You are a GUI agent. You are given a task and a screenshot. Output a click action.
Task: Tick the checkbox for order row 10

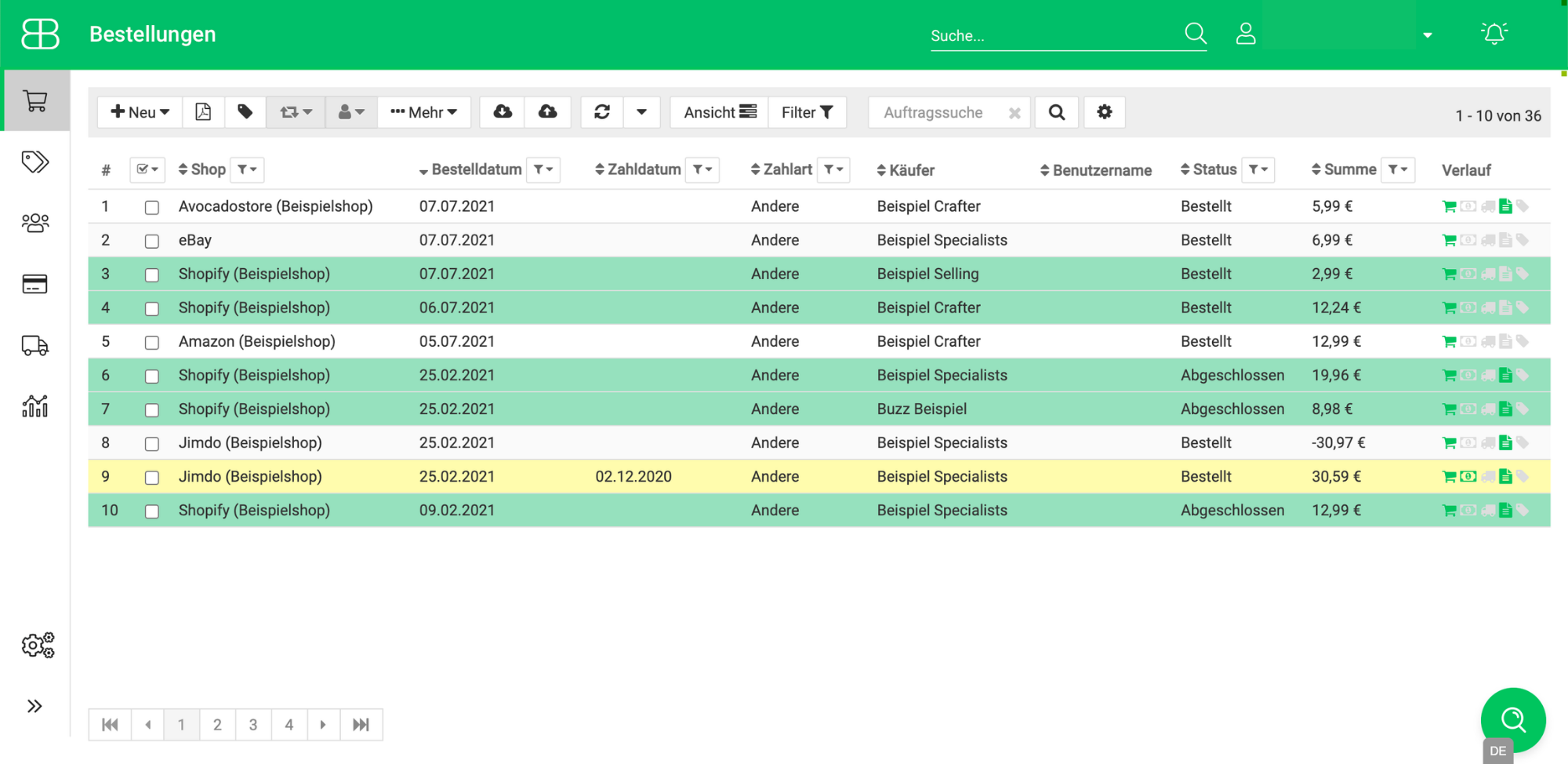point(152,511)
